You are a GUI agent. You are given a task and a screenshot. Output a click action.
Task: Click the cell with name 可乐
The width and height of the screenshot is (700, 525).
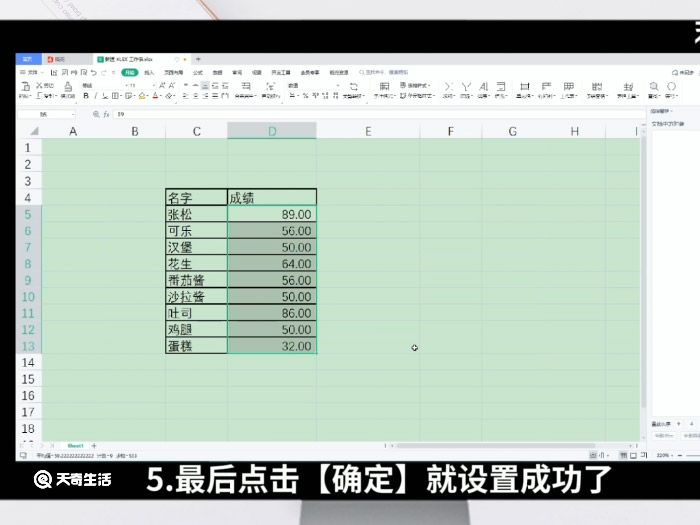(x=196, y=231)
